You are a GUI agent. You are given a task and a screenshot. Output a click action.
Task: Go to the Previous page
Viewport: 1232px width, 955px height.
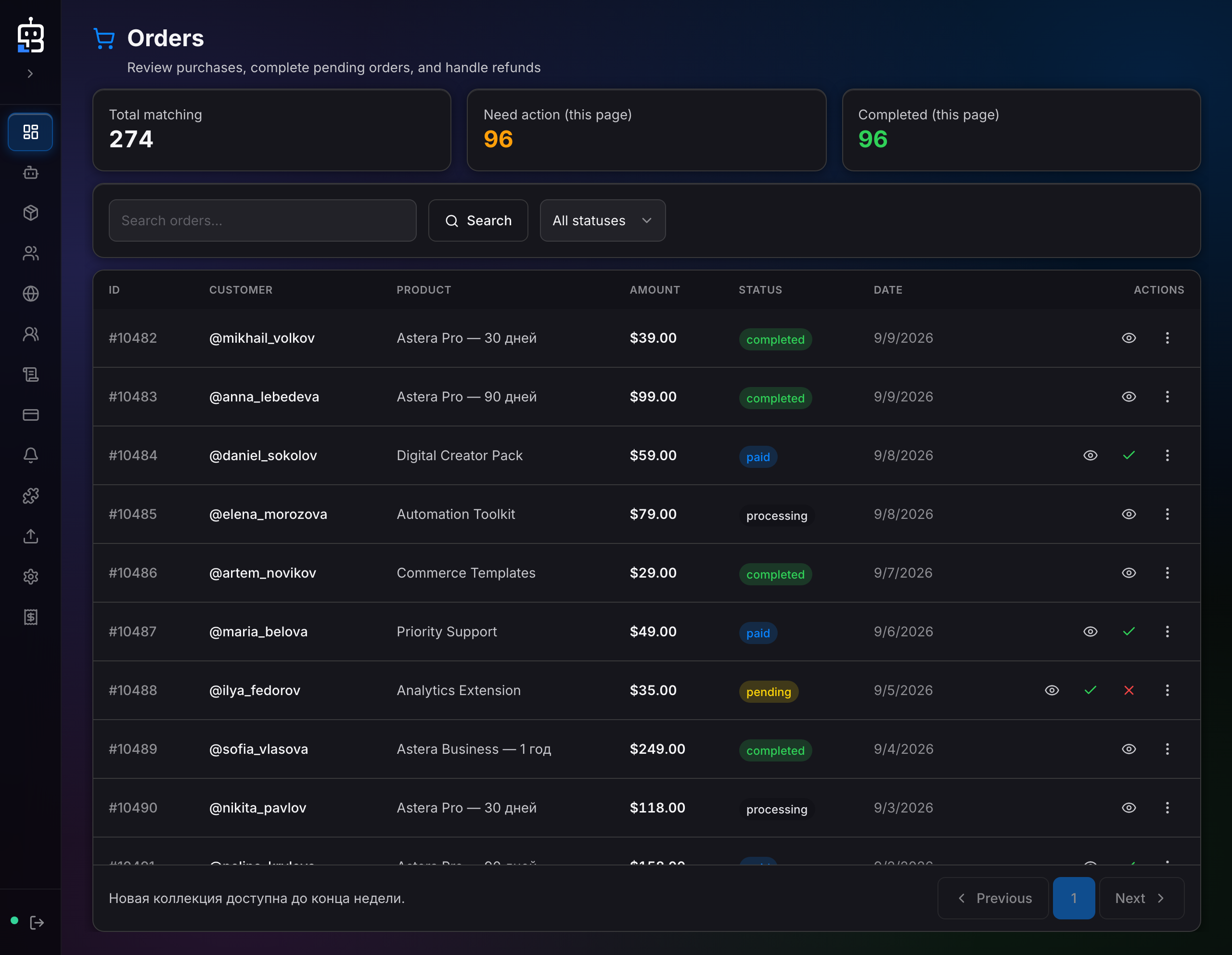point(993,898)
